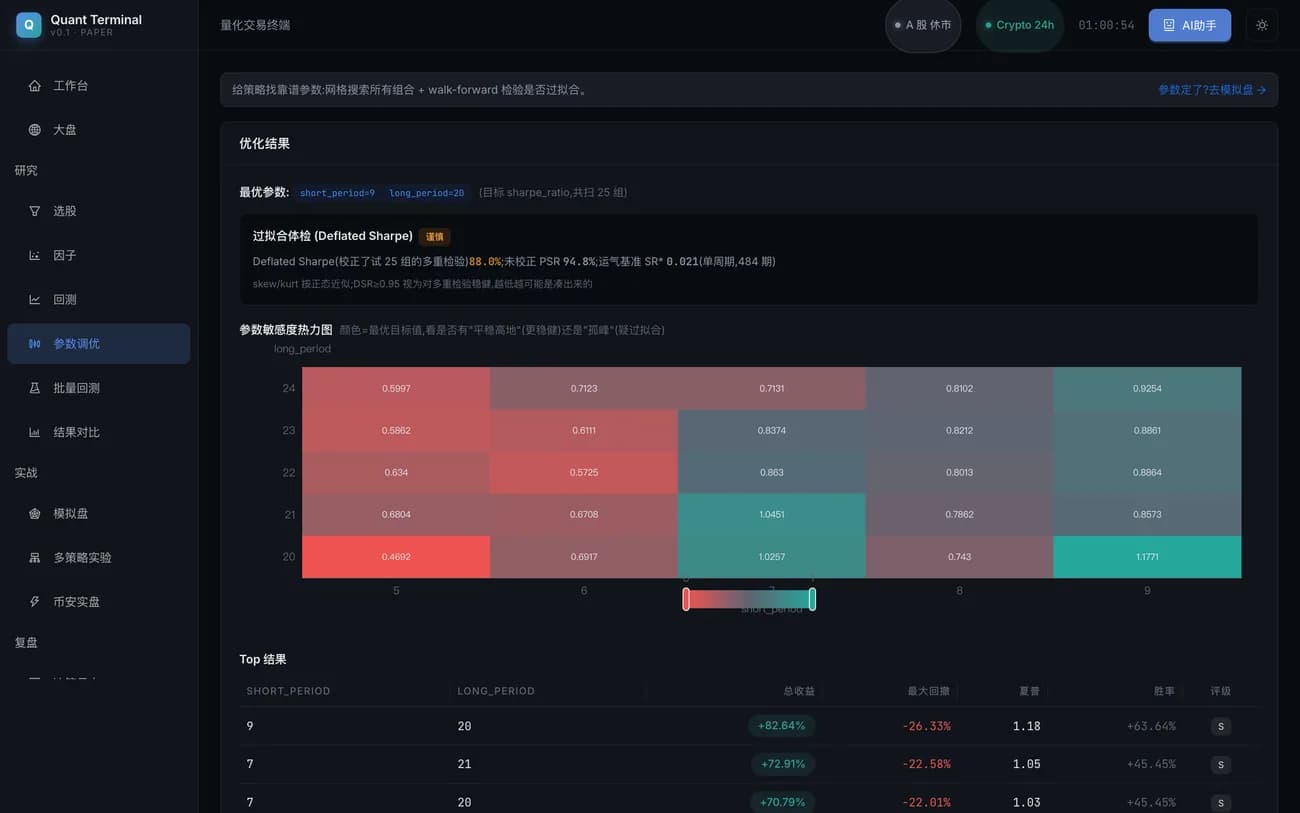This screenshot has width=1300, height=813.
Task: Follow 参数定了?去模拟盘 link
Action: pyautogui.click(x=1212, y=90)
